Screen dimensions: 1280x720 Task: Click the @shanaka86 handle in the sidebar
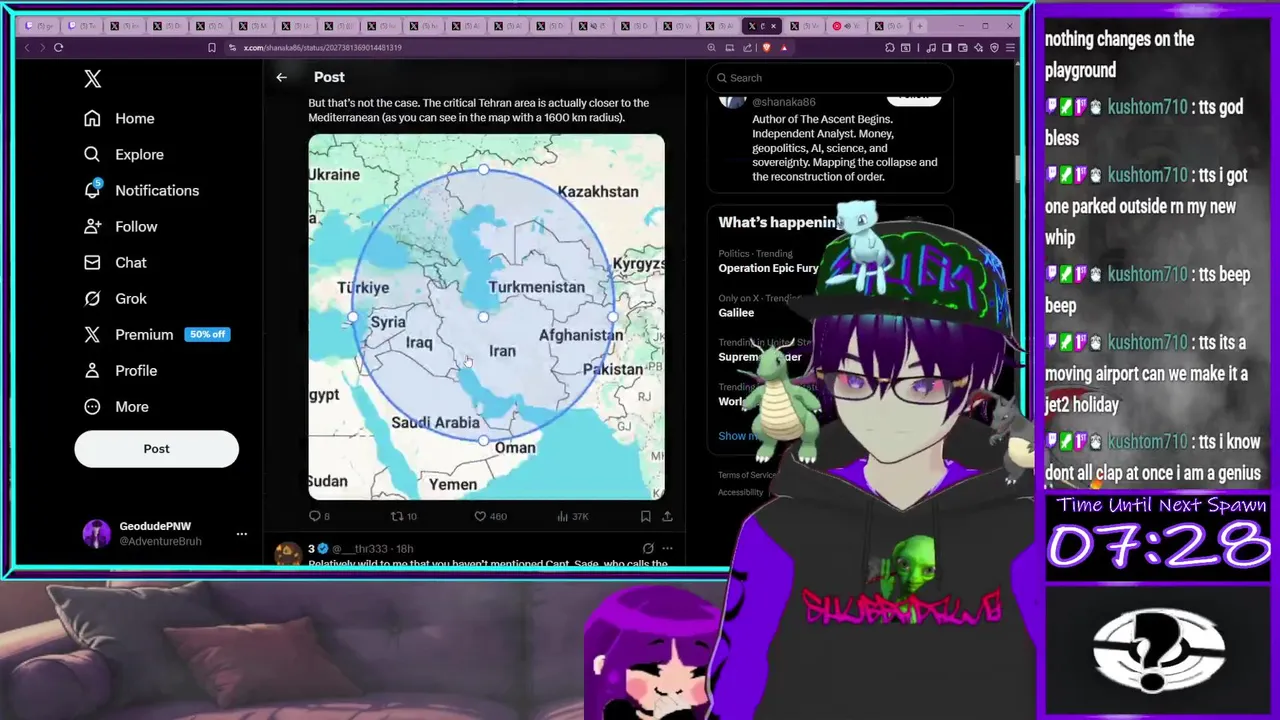coord(784,102)
